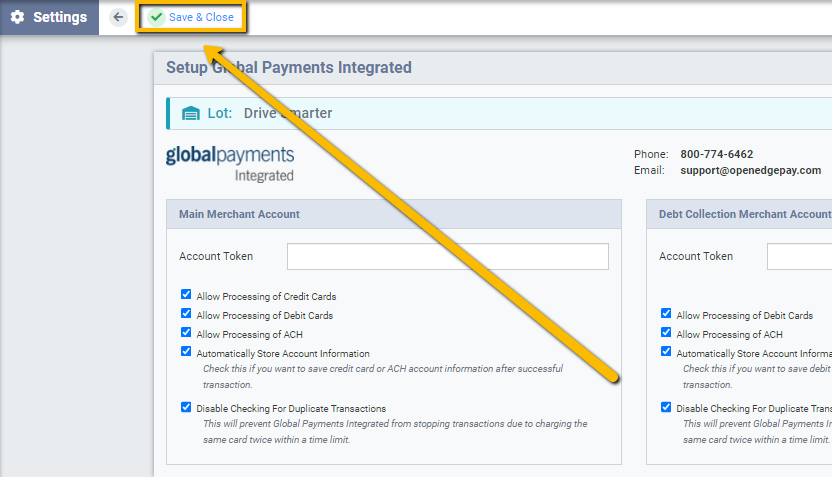Toggle Debt Collection Allow Processing of Debit Cards

(x=666, y=313)
